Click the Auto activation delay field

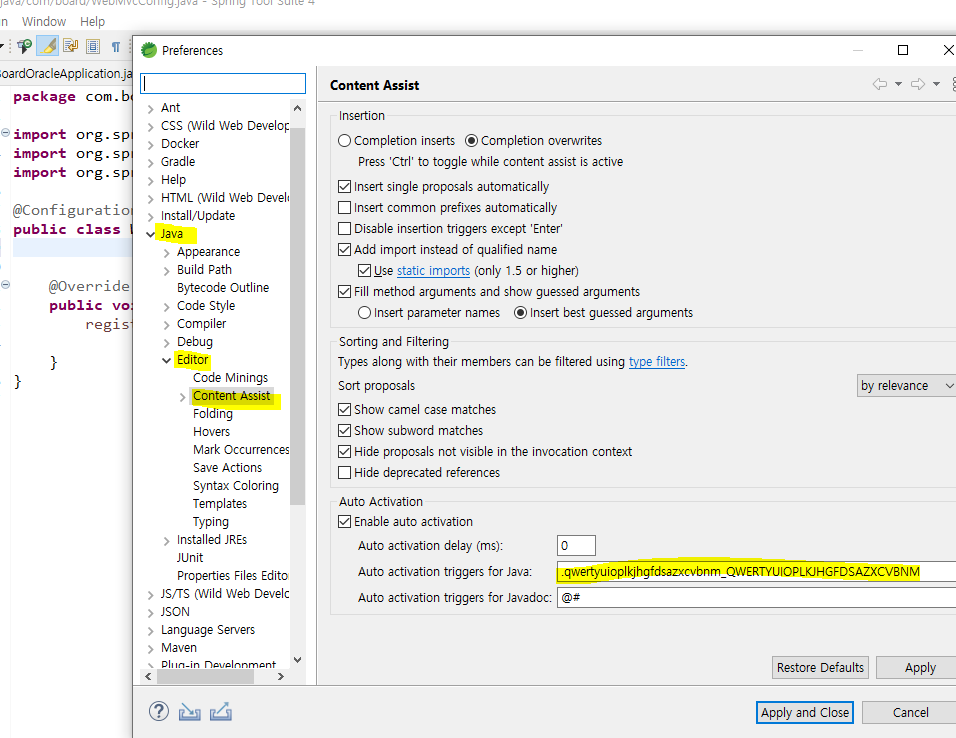(x=576, y=545)
